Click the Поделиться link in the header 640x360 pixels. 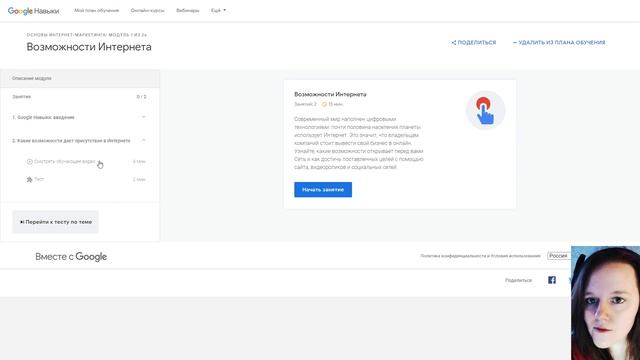474,42
